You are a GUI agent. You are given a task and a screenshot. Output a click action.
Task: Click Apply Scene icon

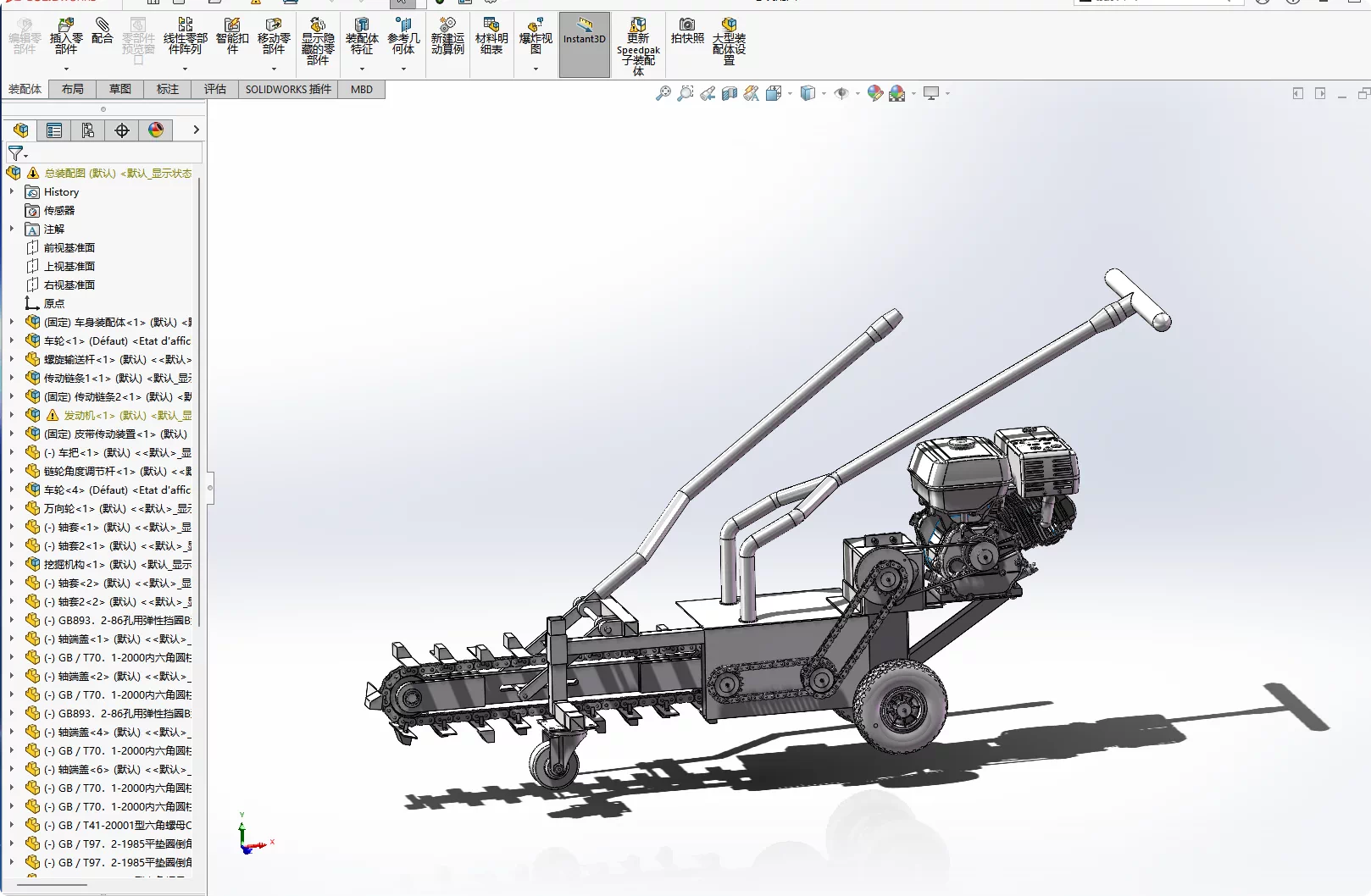click(x=897, y=93)
